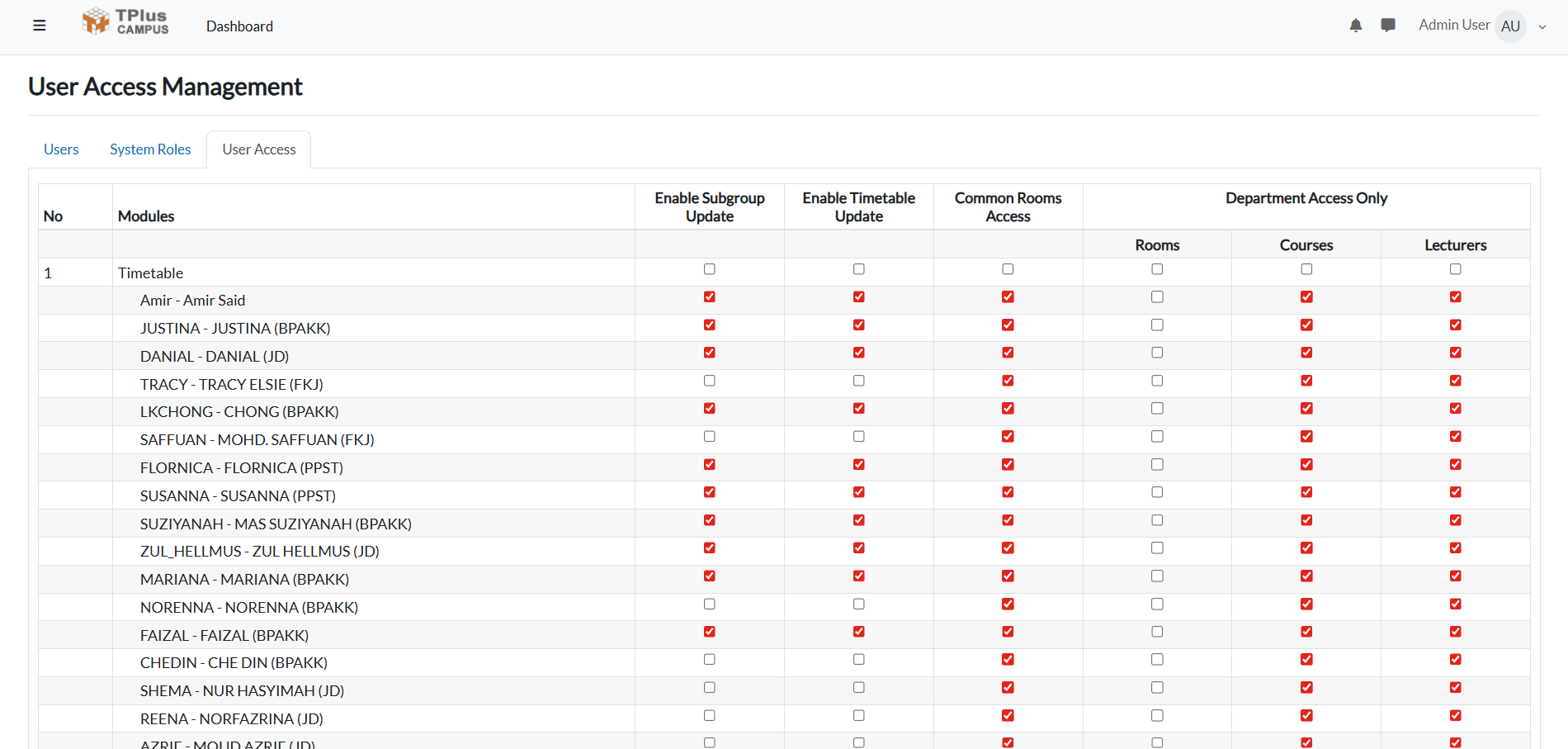Switch to the Users tab
The width and height of the screenshot is (1568, 749).
(x=61, y=149)
